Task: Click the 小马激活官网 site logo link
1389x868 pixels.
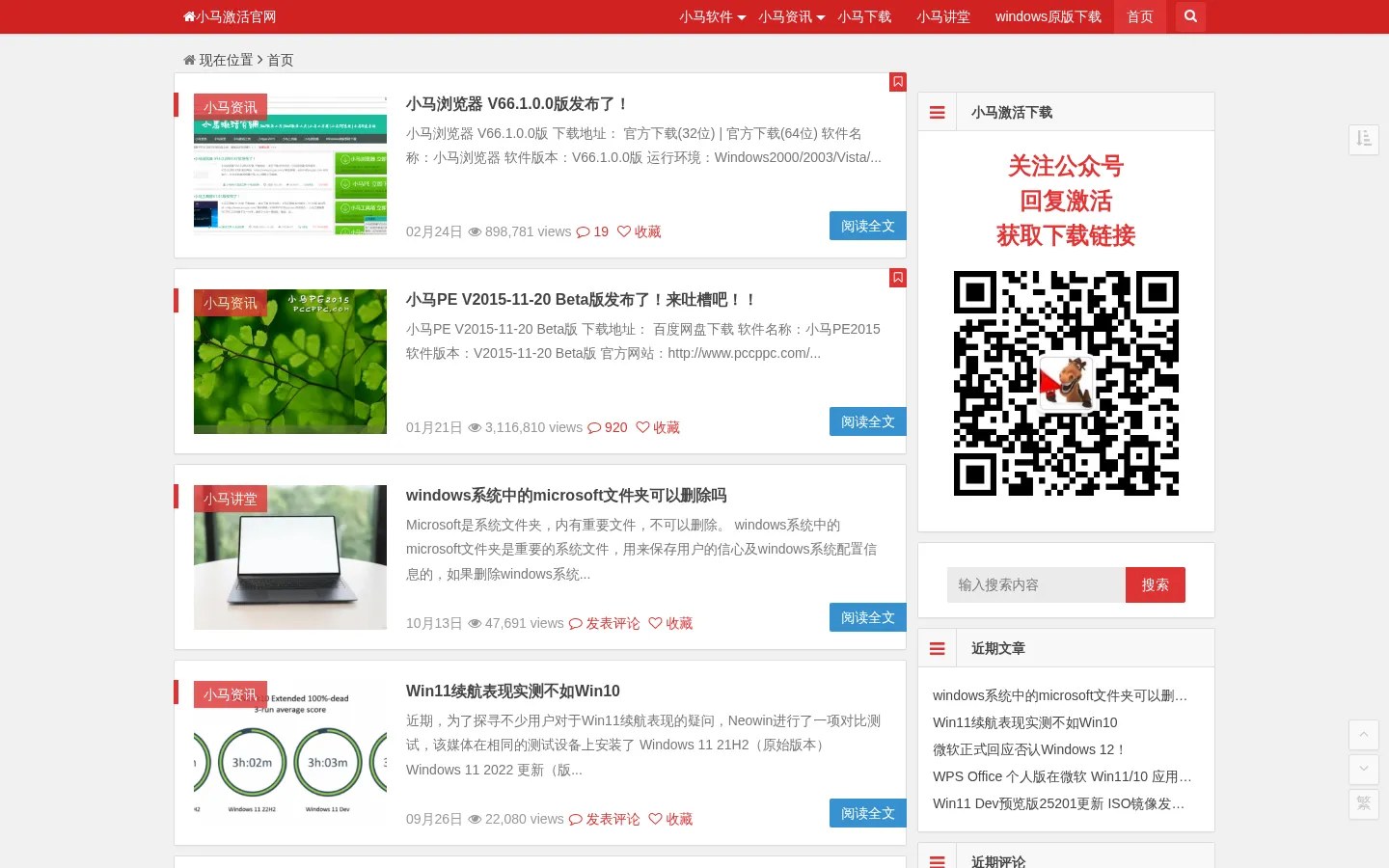Action: pyautogui.click(x=230, y=16)
